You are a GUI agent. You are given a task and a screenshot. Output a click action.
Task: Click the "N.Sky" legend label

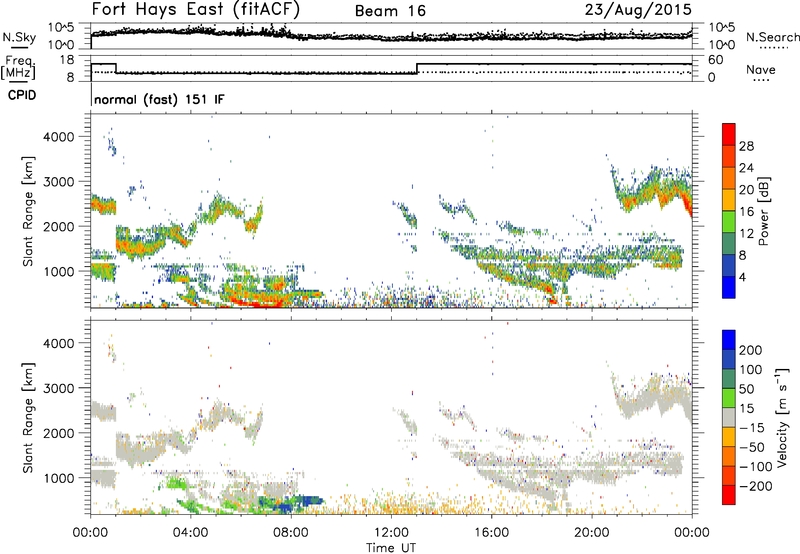pos(19,37)
